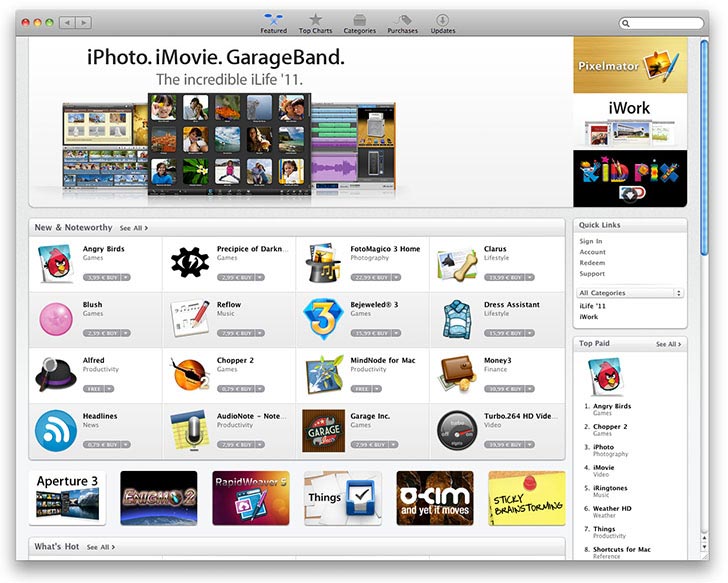Click the AudioNote microphone icon

(190, 431)
